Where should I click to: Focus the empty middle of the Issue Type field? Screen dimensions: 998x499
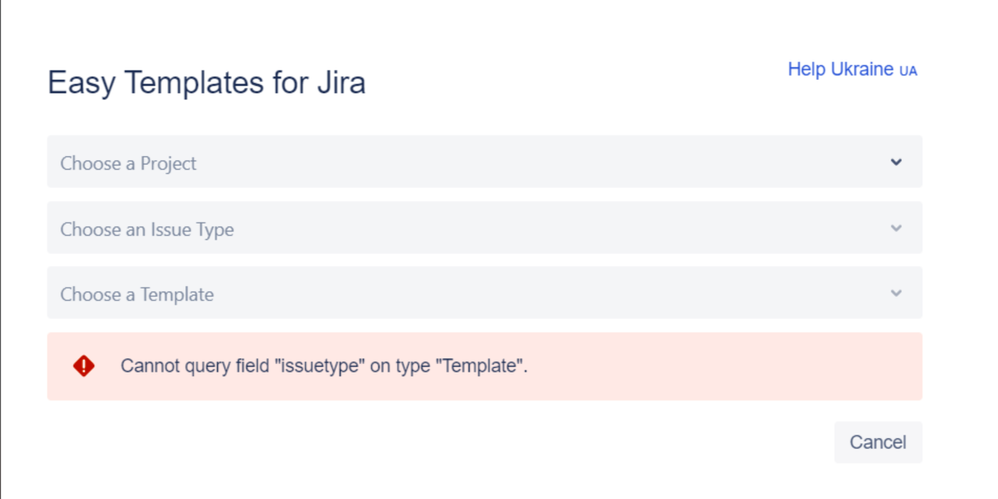[x=541, y=228]
